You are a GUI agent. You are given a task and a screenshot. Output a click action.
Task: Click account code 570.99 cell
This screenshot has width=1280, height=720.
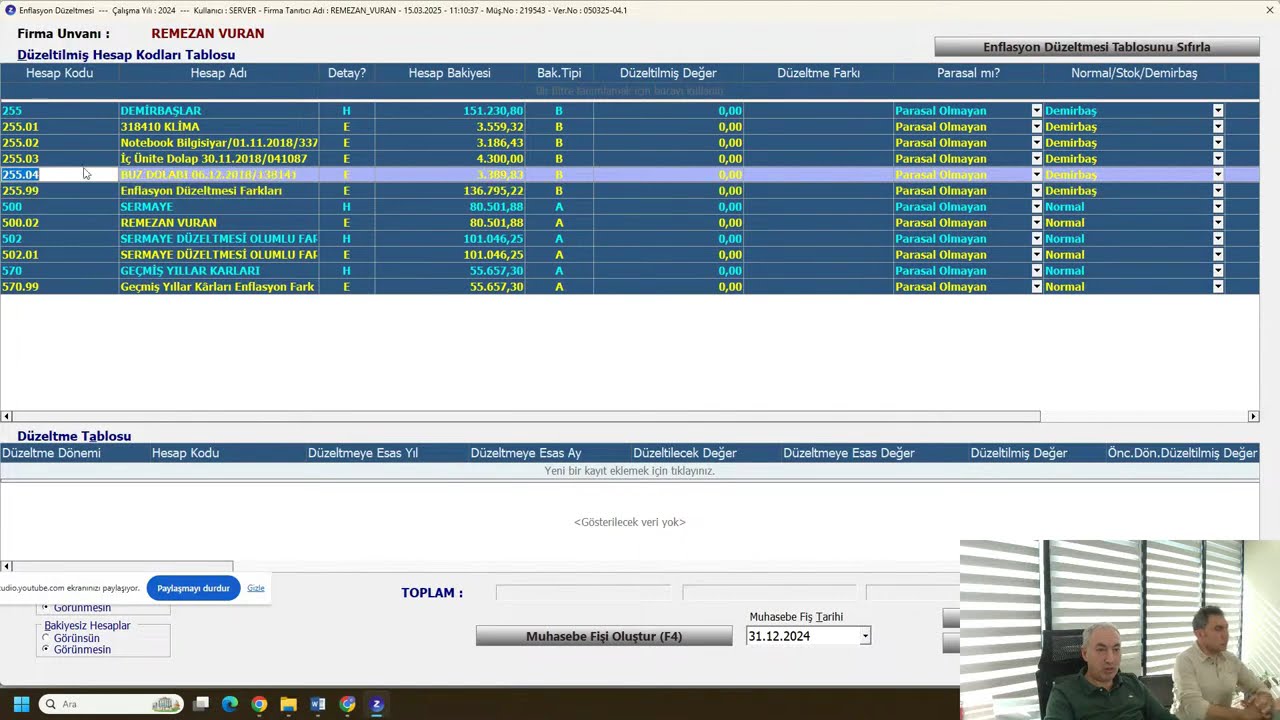(x=59, y=287)
